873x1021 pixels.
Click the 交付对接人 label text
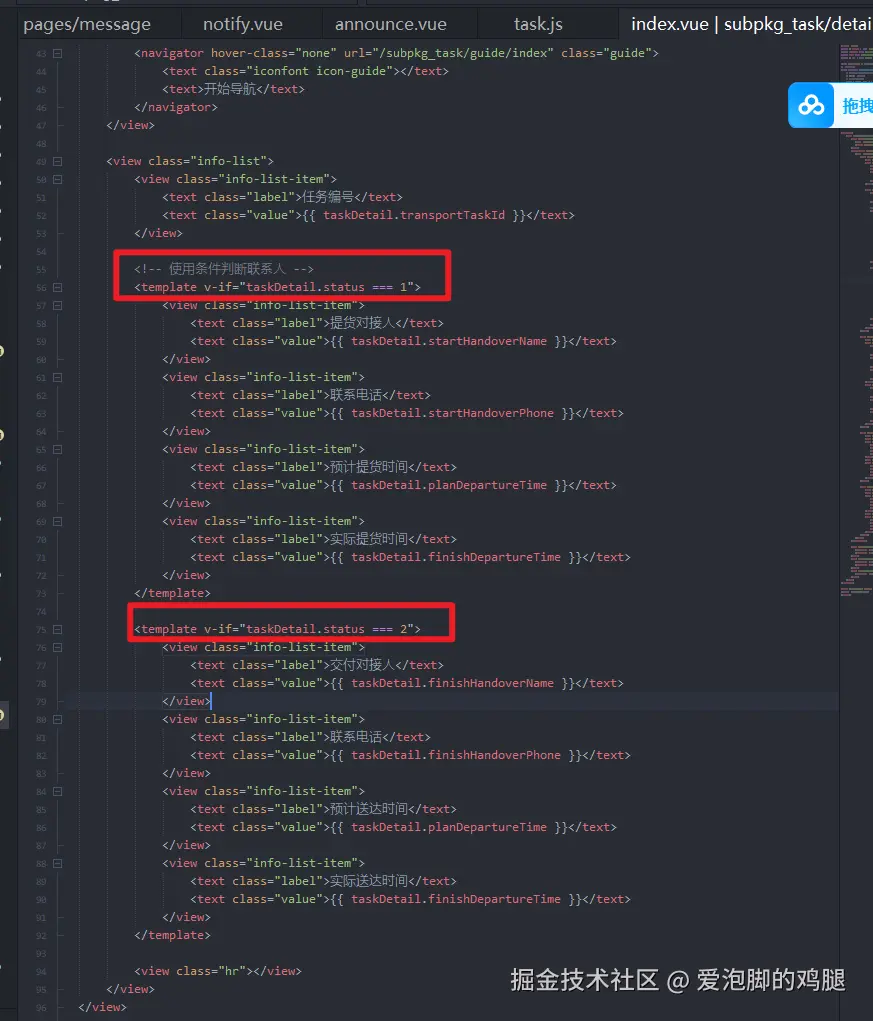[362, 665]
